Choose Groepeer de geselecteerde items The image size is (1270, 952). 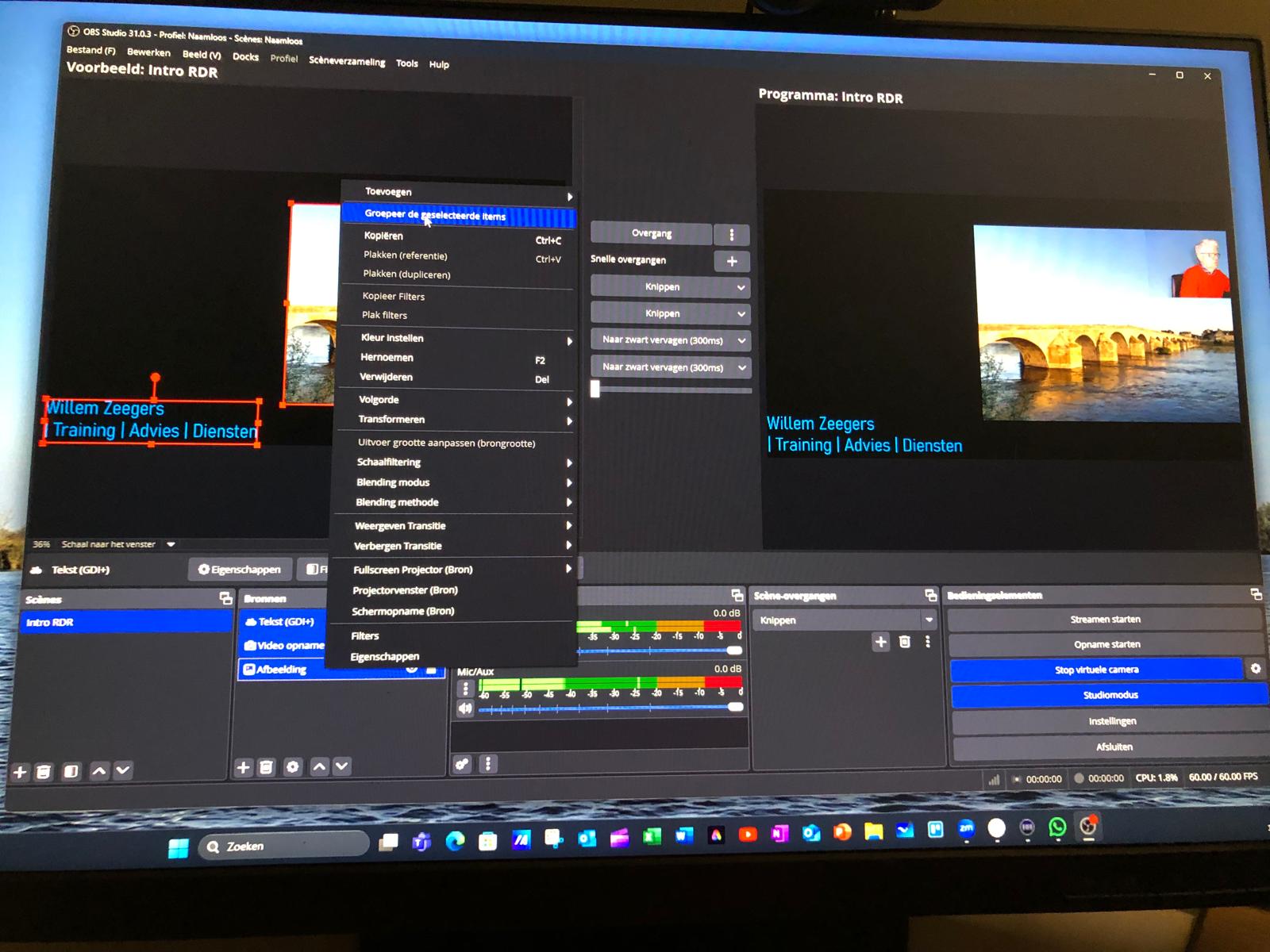tap(459, 215)
